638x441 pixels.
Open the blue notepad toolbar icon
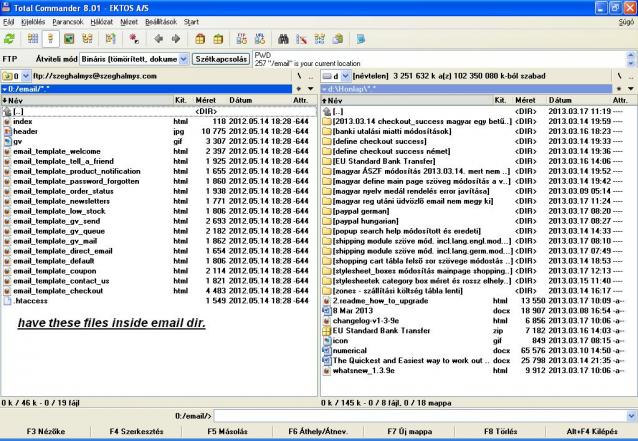tap(361, 39)
